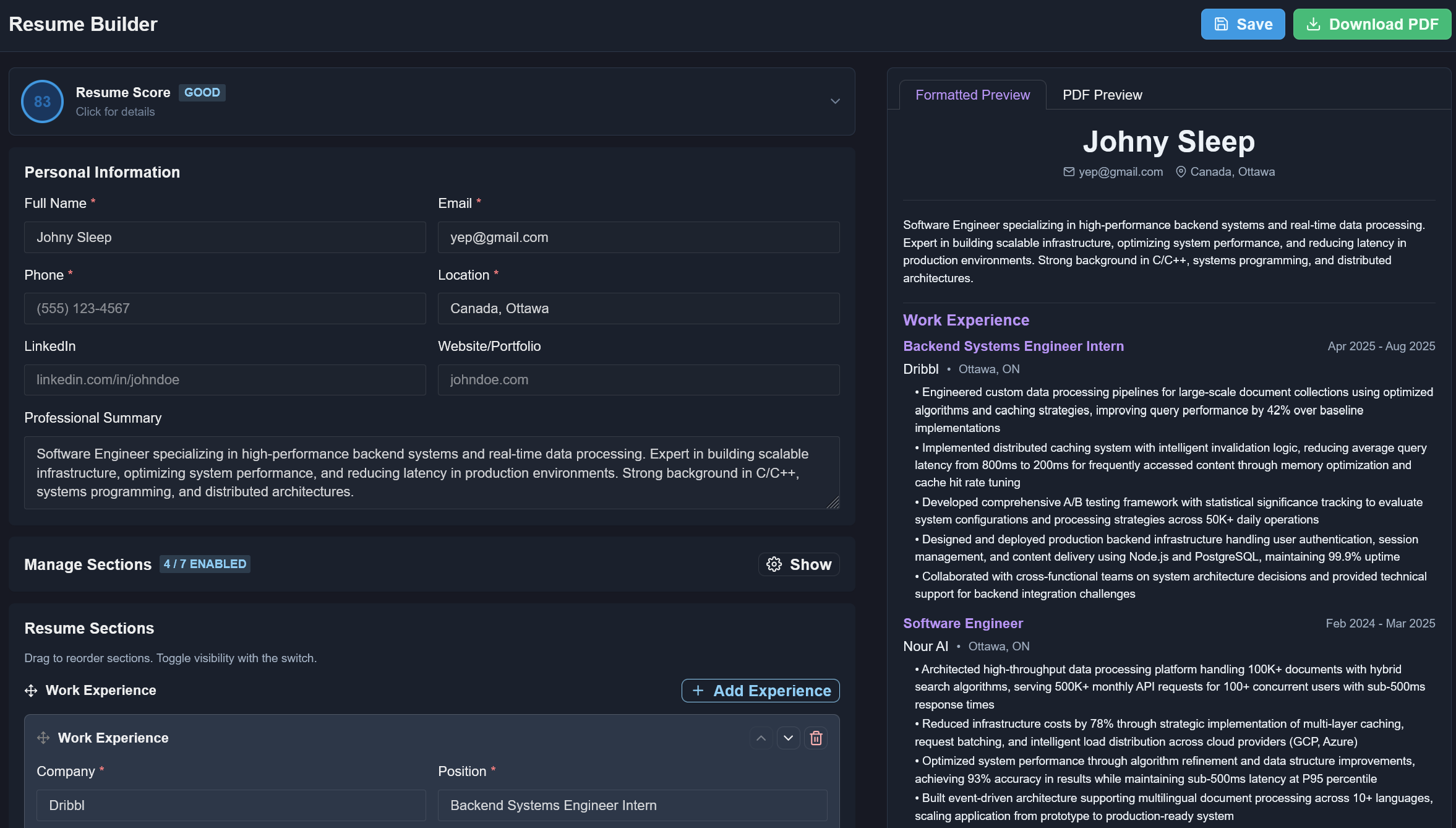Collapse the experience card with the down chevron

pyautogui.click(x=788, y=738)
